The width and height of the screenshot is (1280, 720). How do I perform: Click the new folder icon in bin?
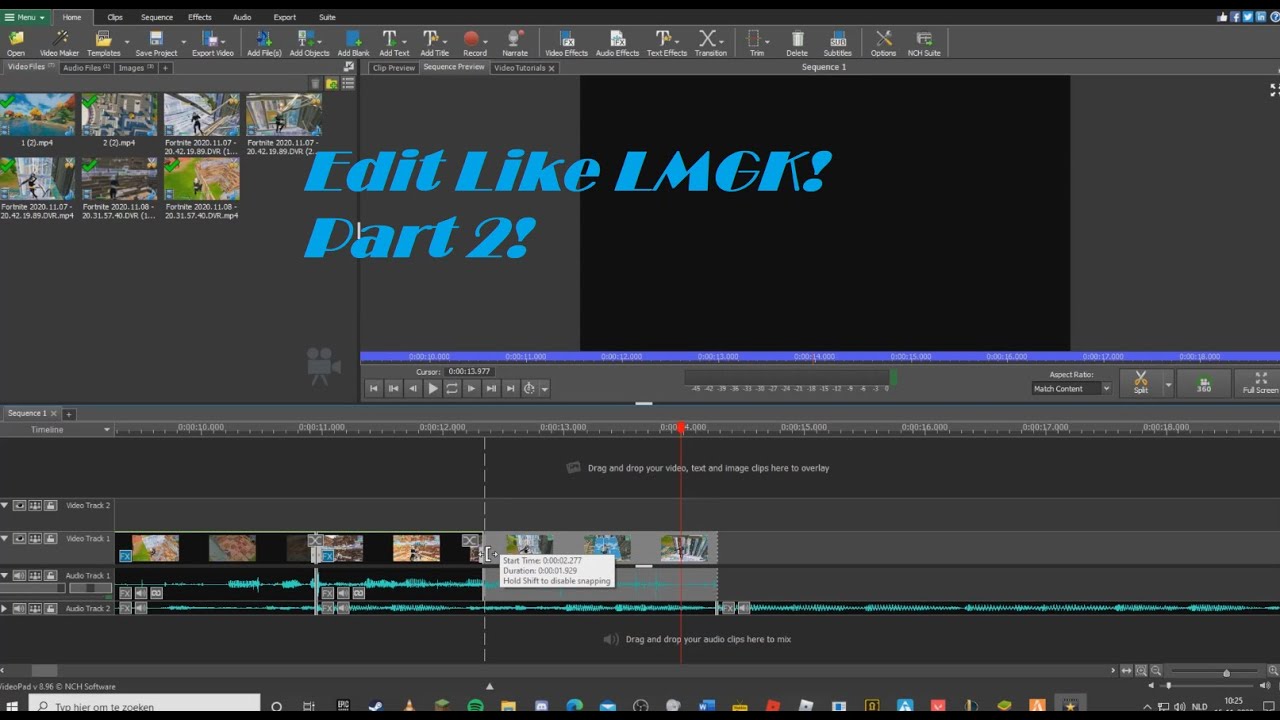(x=332, y=84)
